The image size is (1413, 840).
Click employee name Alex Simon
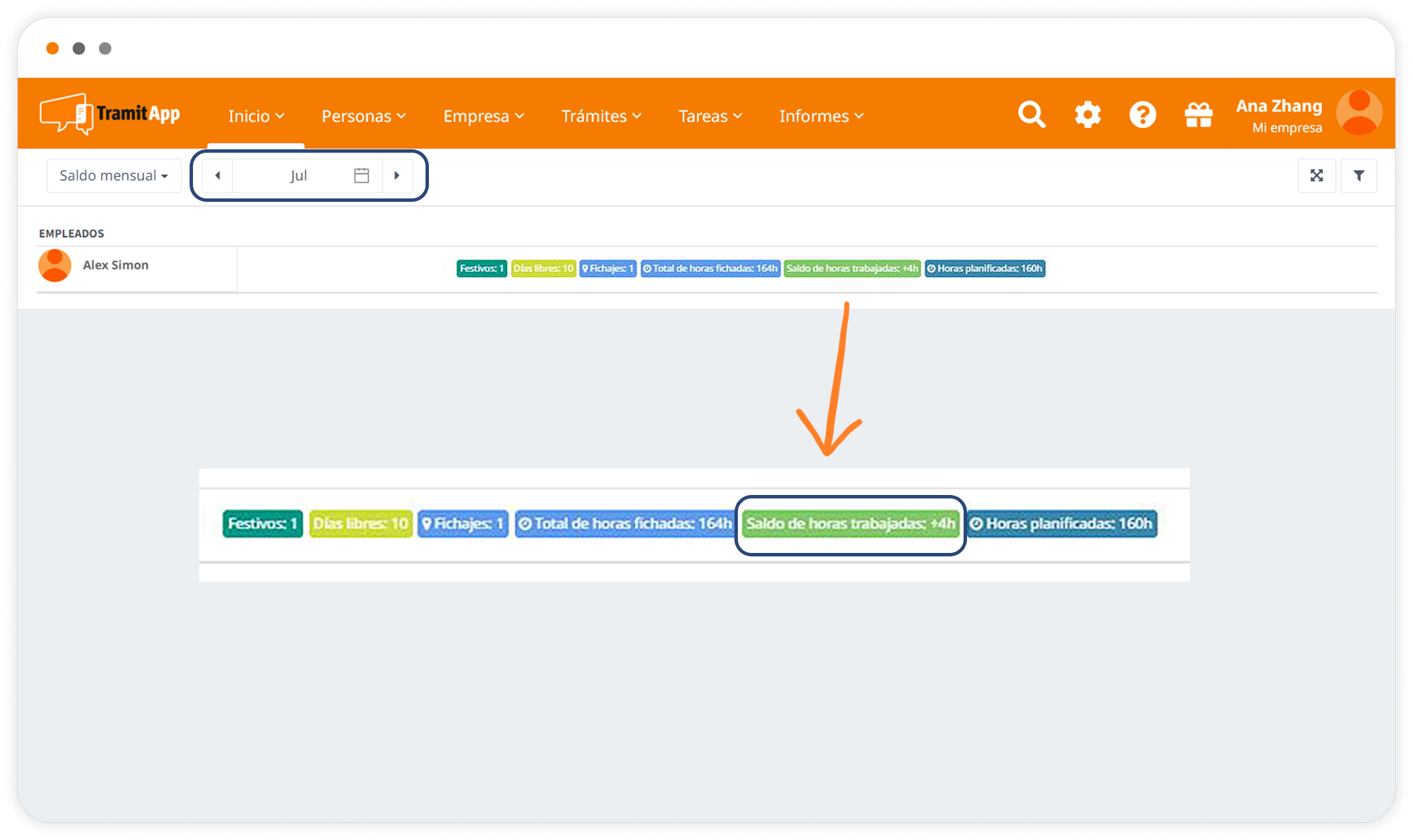[115, 265]
